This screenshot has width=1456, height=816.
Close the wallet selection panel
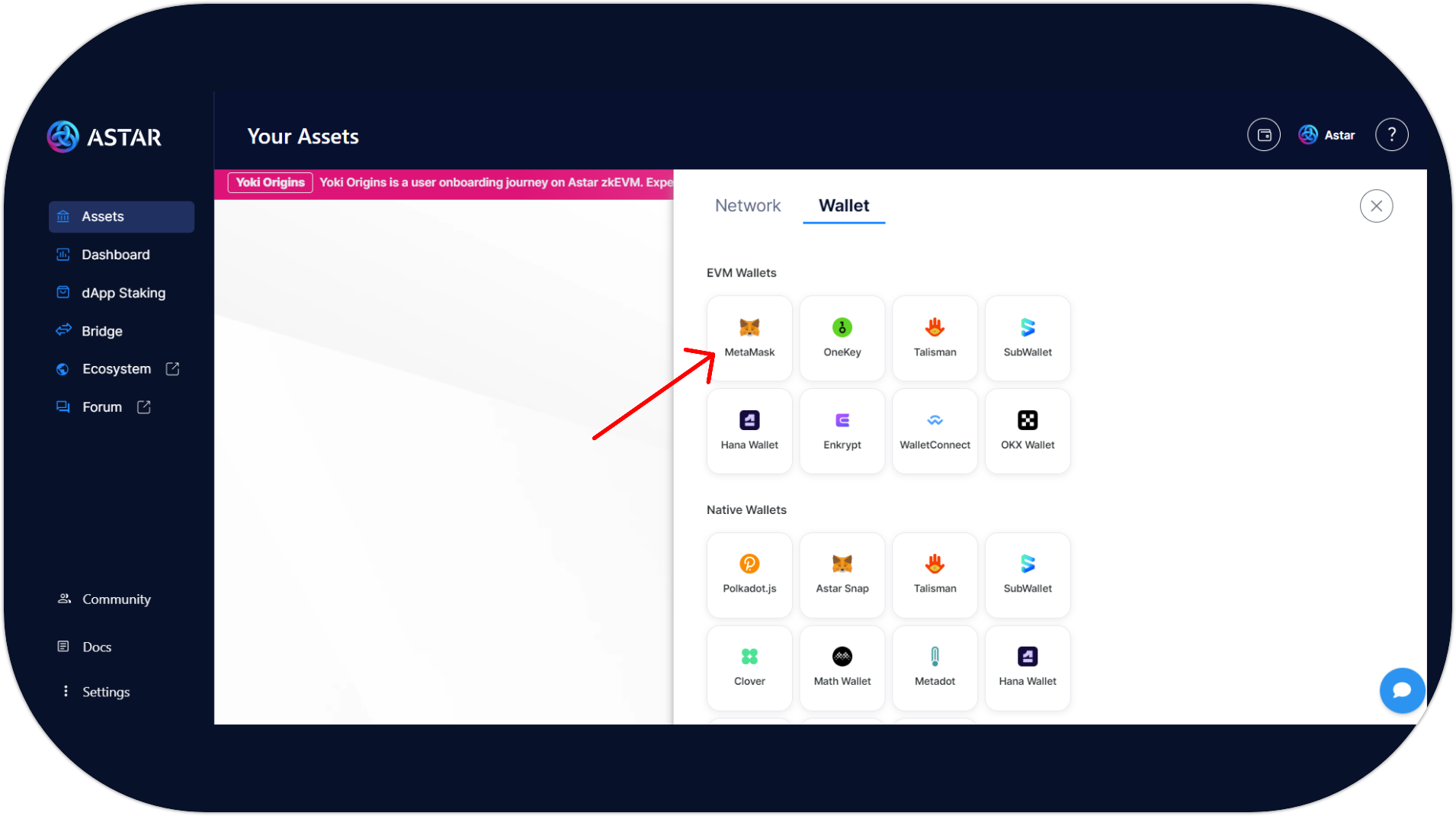(x=1375, y=206)
